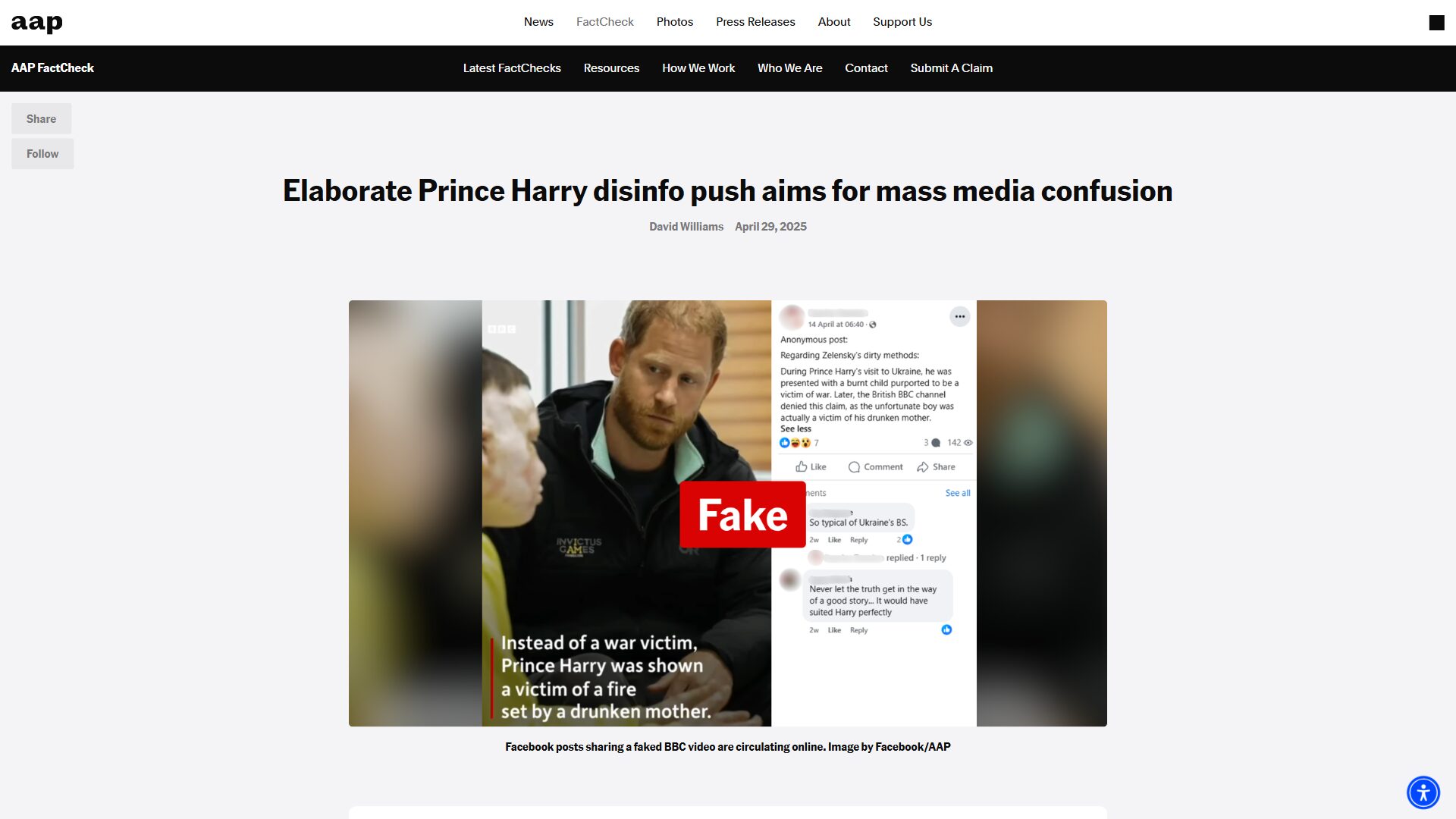The width and height of the screenshot is (1456, 819).
Task: Click the Share button
Action: [x=41, y=119]
